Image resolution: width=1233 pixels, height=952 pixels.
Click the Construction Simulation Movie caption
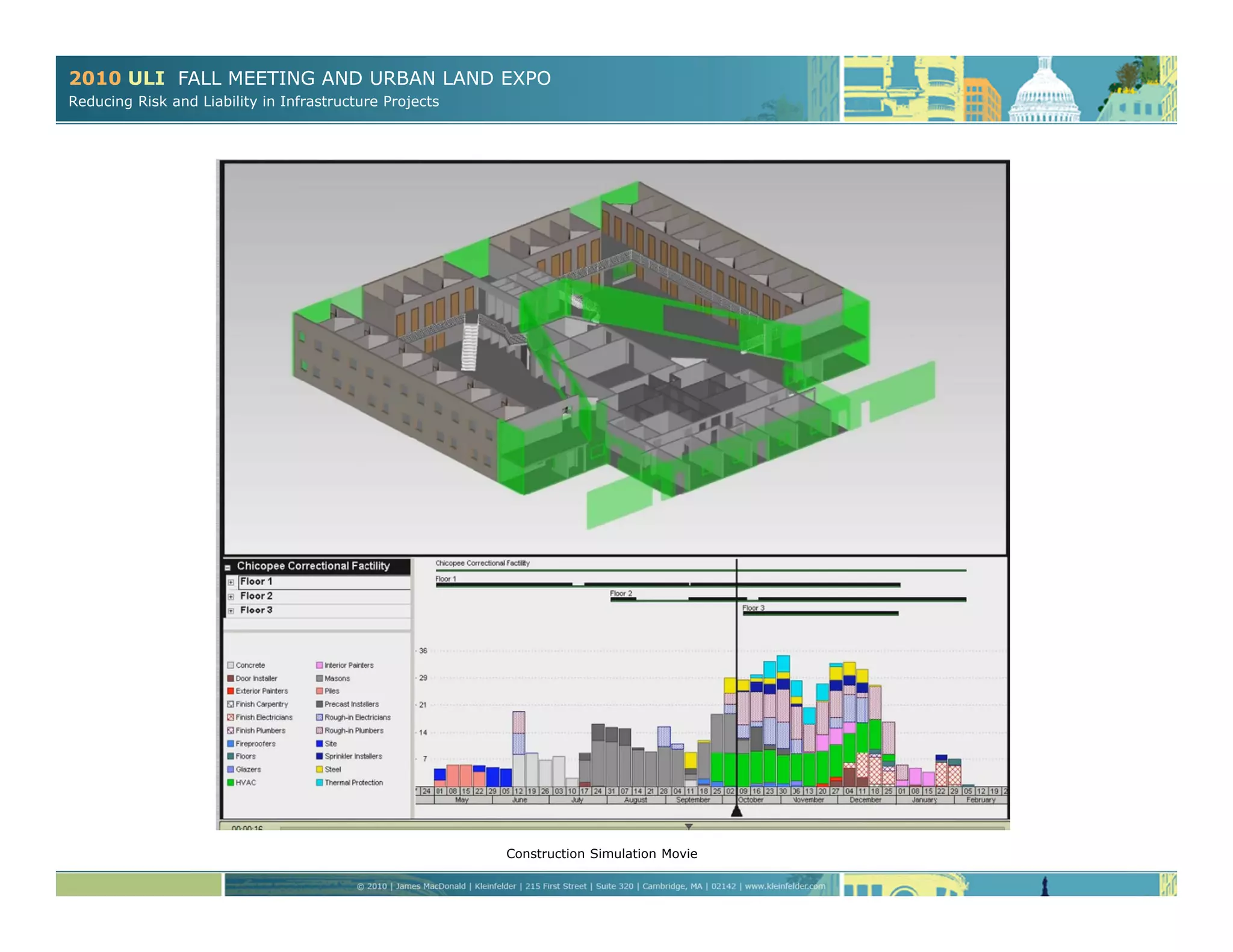601,854
